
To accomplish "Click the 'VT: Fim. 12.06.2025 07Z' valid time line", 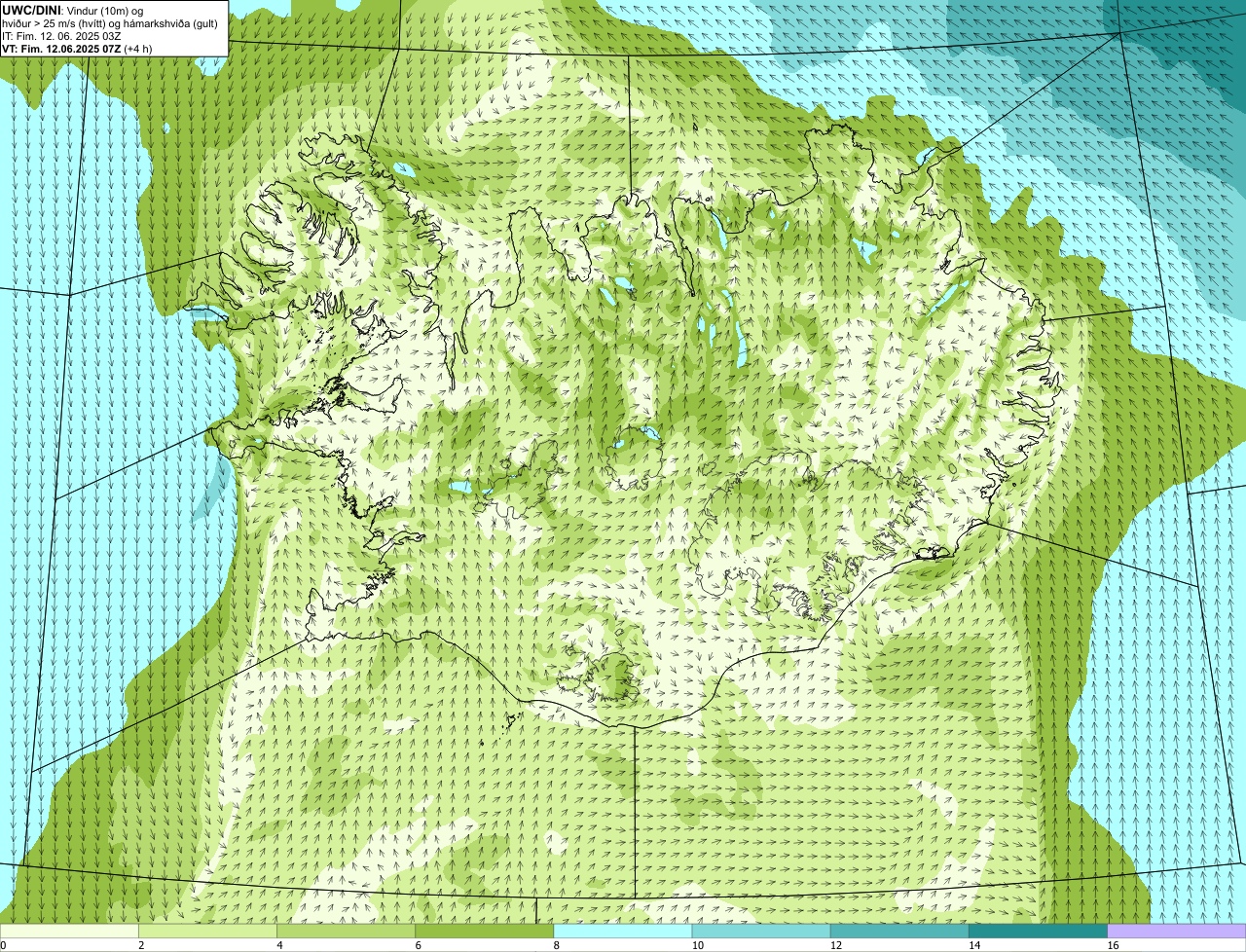I will coord(61,49).
